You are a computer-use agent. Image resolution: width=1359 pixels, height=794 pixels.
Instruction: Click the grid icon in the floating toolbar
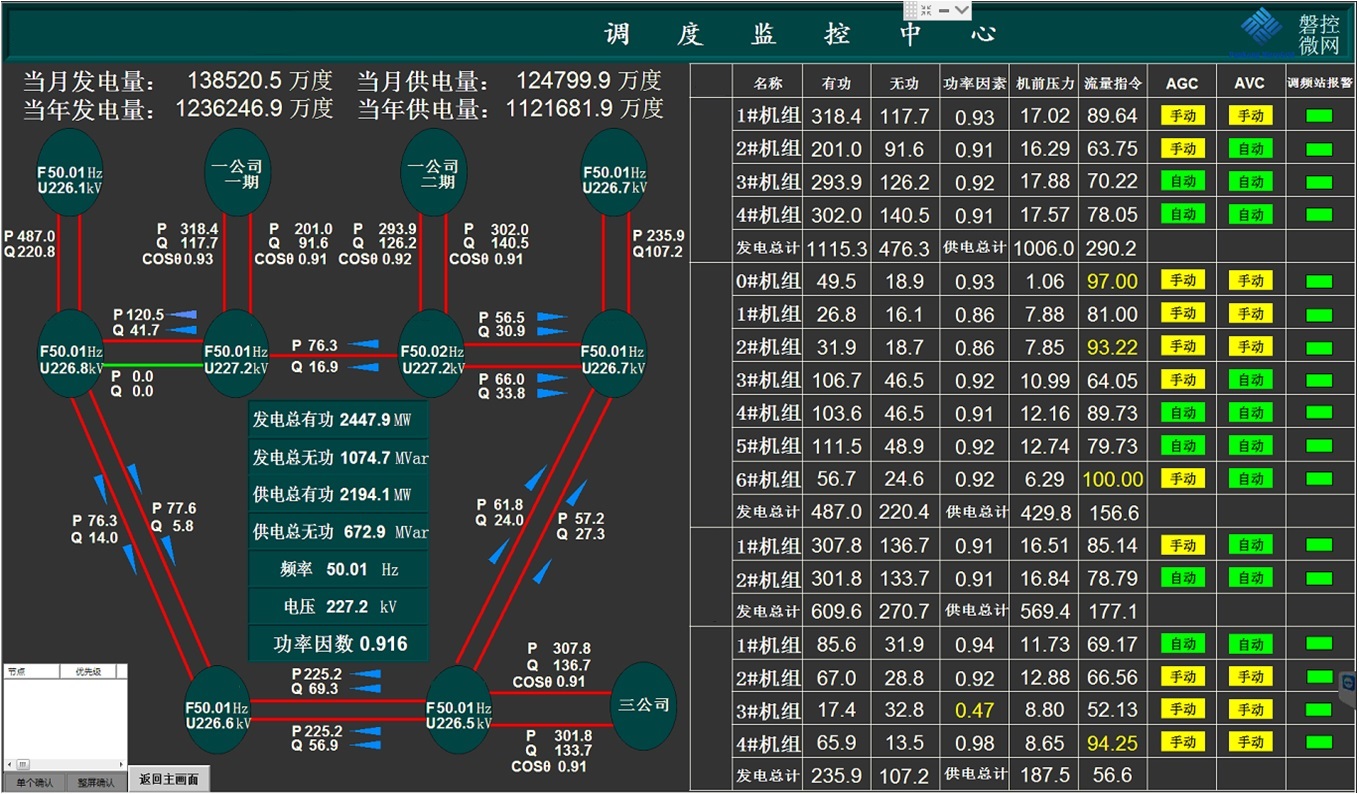pyautogui.click(x=911, y=9)
